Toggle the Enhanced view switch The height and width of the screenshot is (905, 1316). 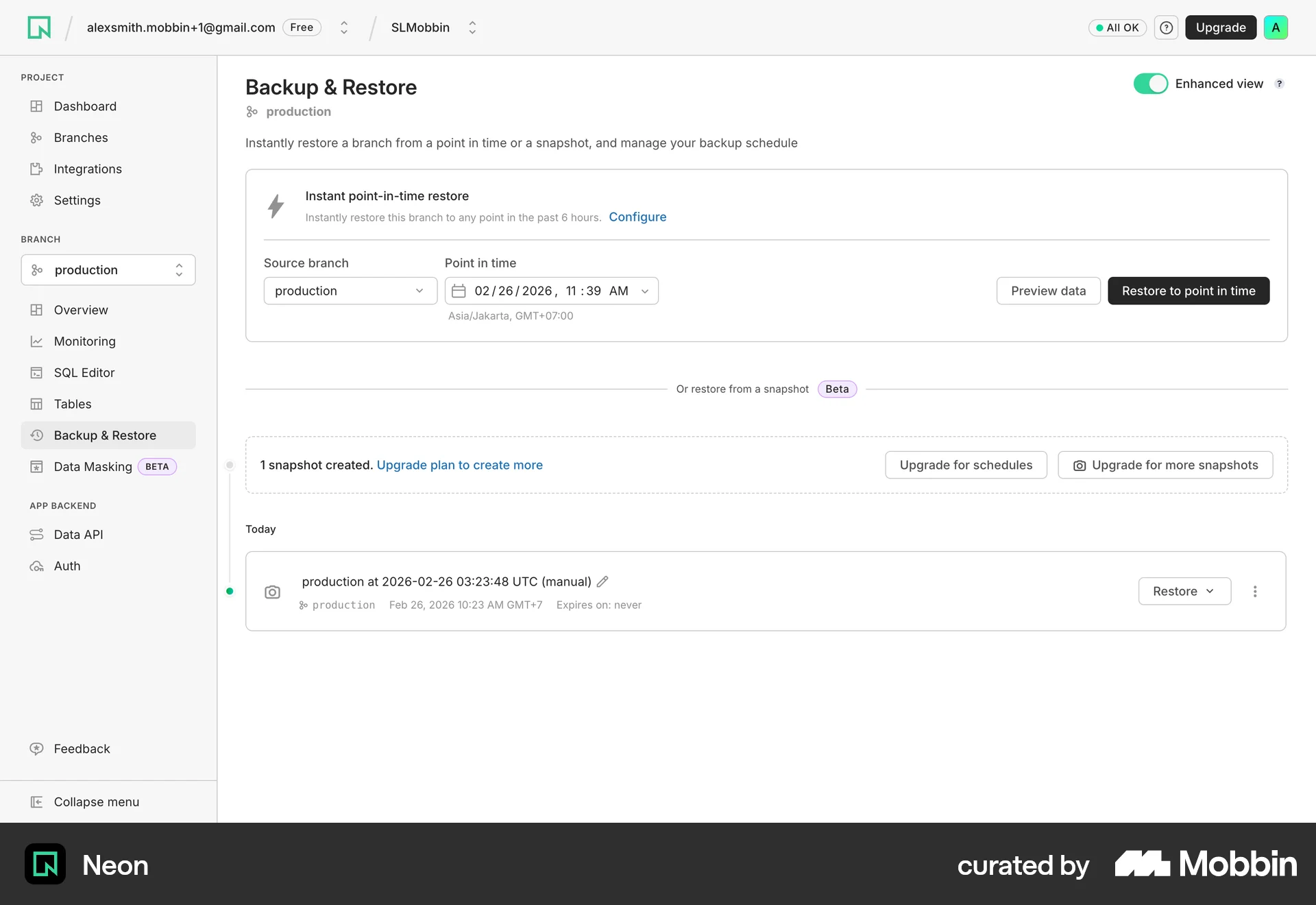tap(1150, 84)
